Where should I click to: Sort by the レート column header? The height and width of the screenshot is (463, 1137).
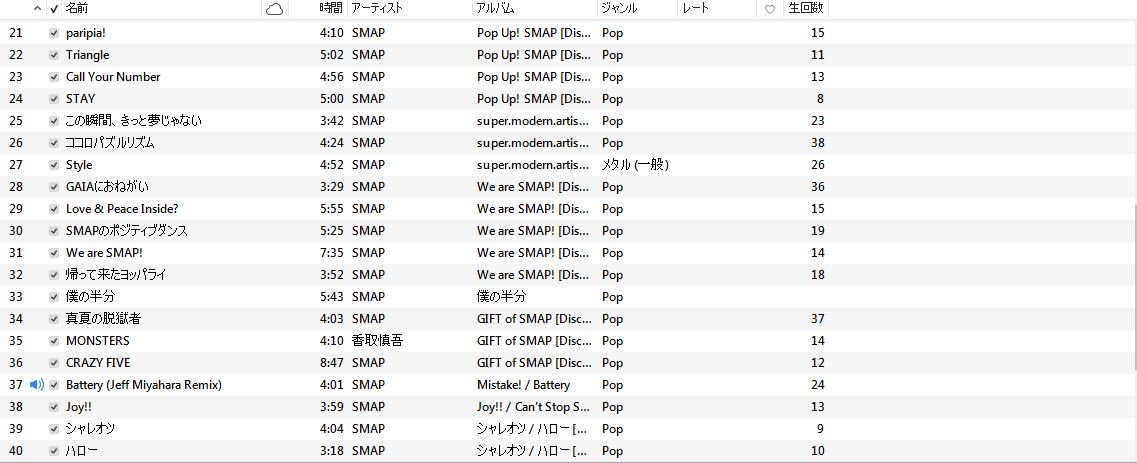(x=695, y=9)
